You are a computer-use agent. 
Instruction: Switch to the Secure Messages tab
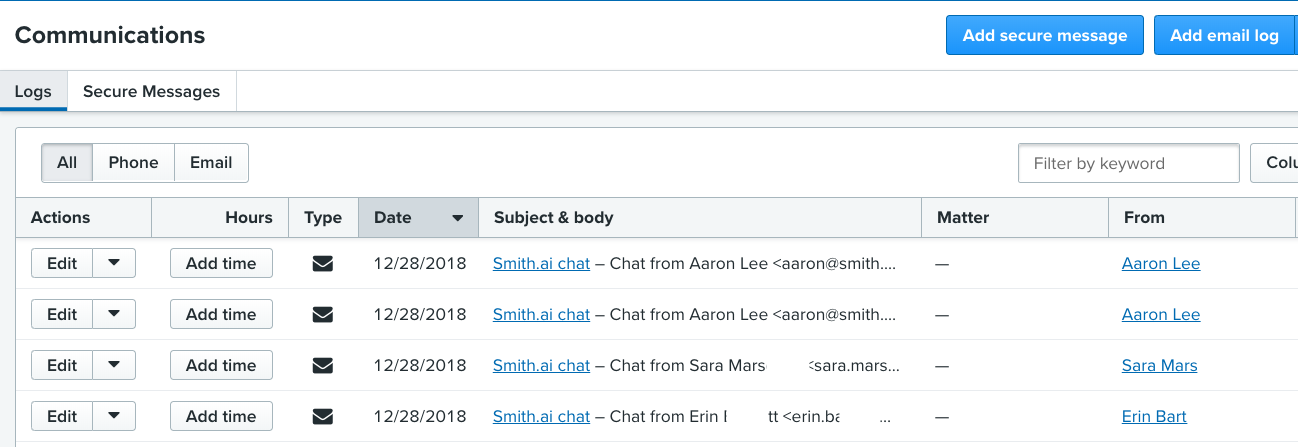pos(151,92)
